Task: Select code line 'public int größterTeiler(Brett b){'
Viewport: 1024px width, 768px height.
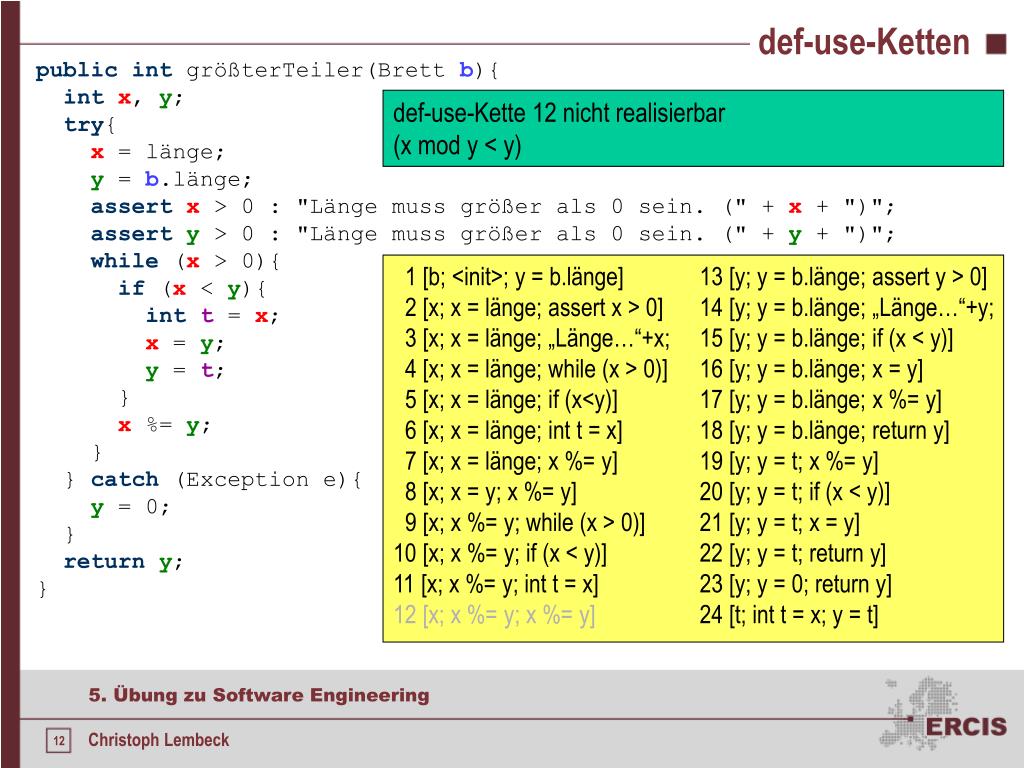Action: tap(267, 70)
